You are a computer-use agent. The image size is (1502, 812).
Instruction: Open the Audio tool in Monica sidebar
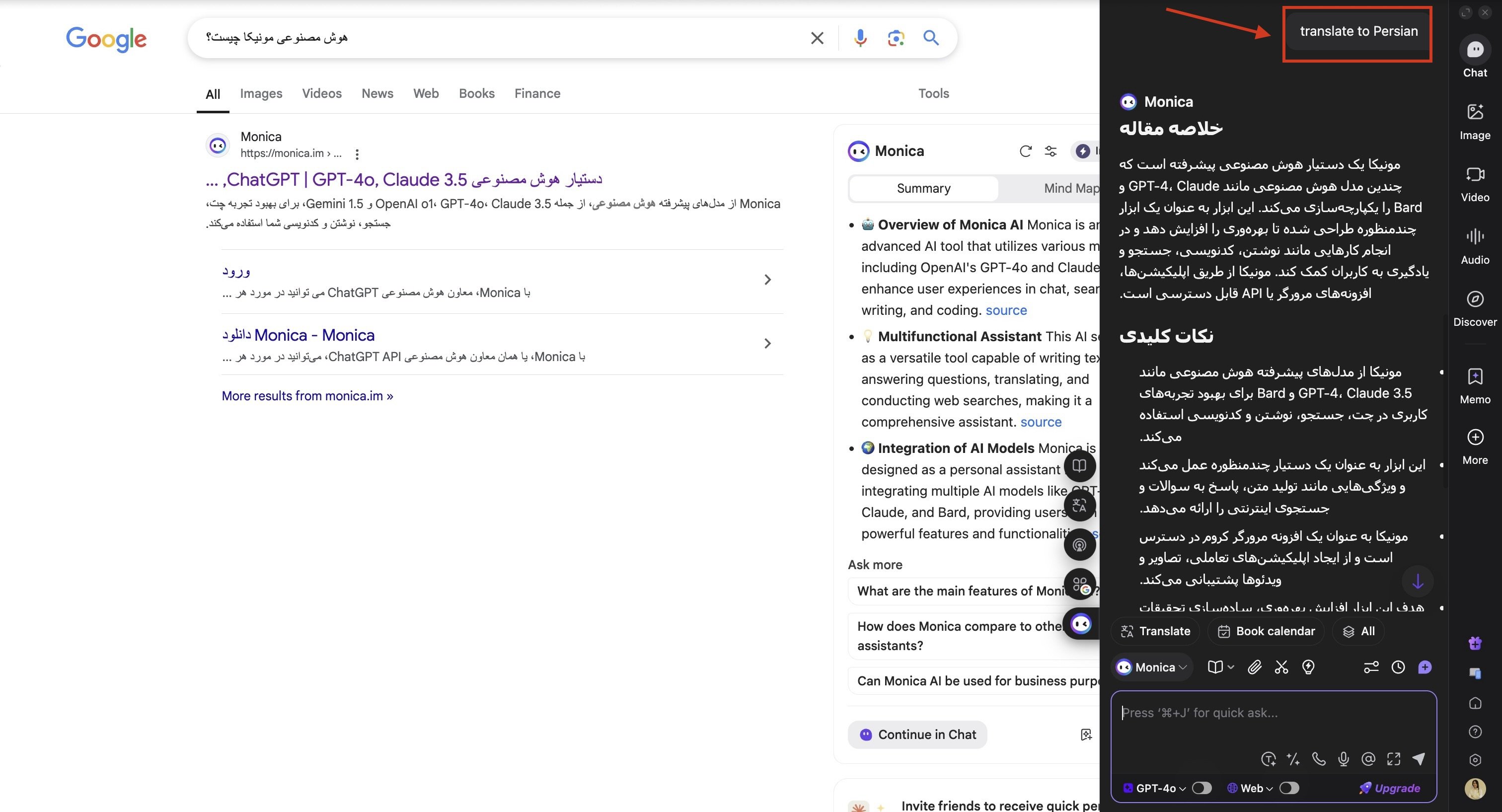click(1475, 244)
